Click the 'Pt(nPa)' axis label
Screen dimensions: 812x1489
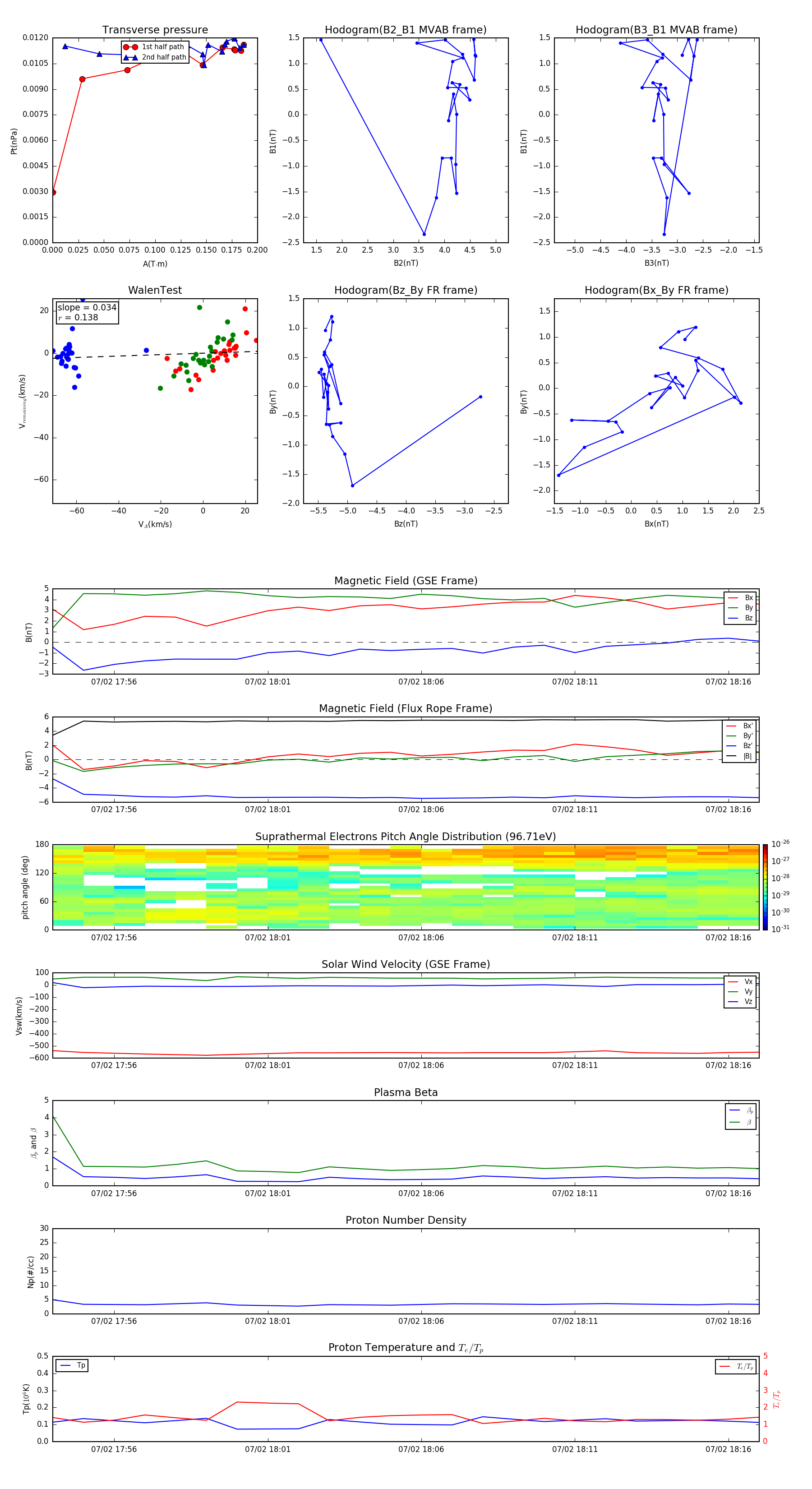coord(14,141)
